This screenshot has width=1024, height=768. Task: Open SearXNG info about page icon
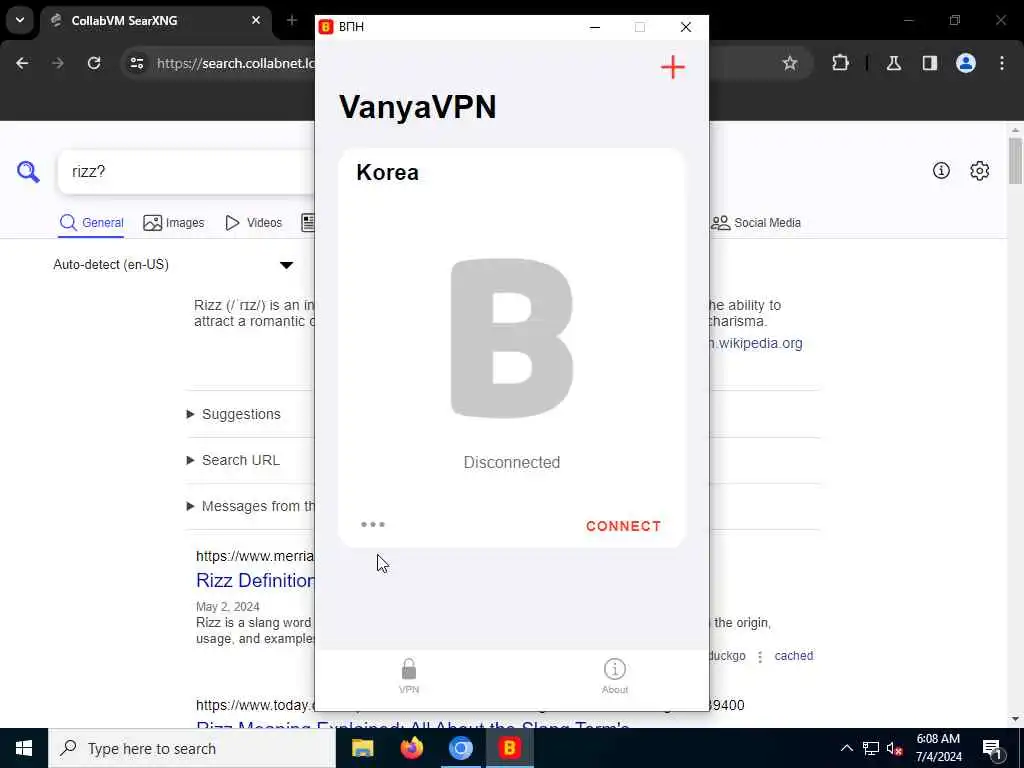941,171
